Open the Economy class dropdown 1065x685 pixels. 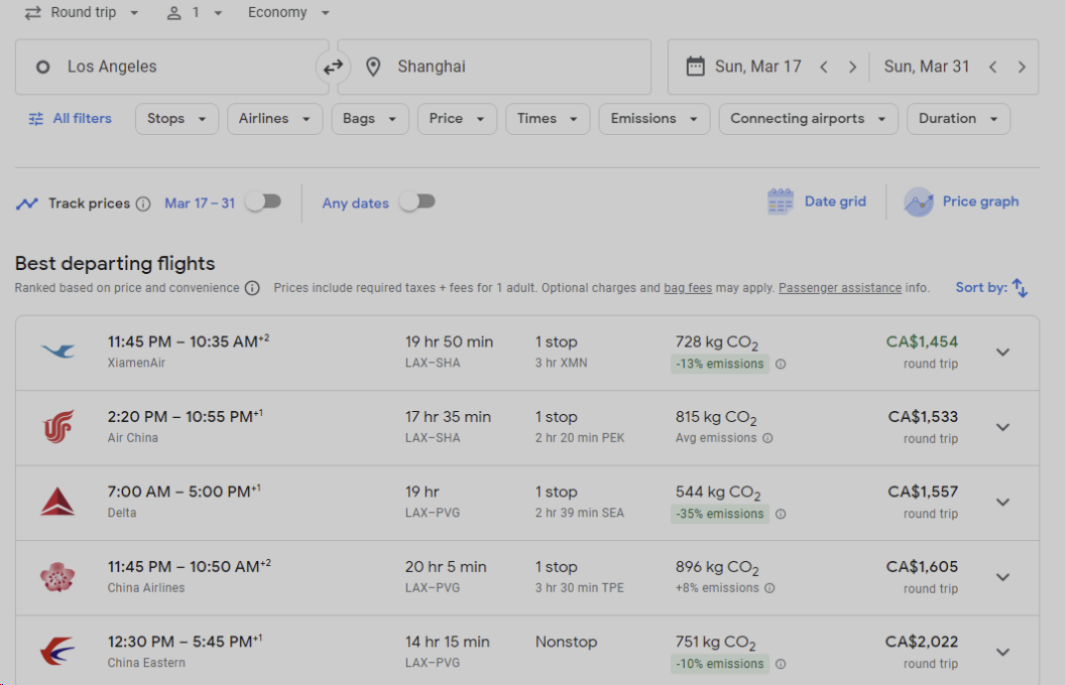(x=288, y=12)
